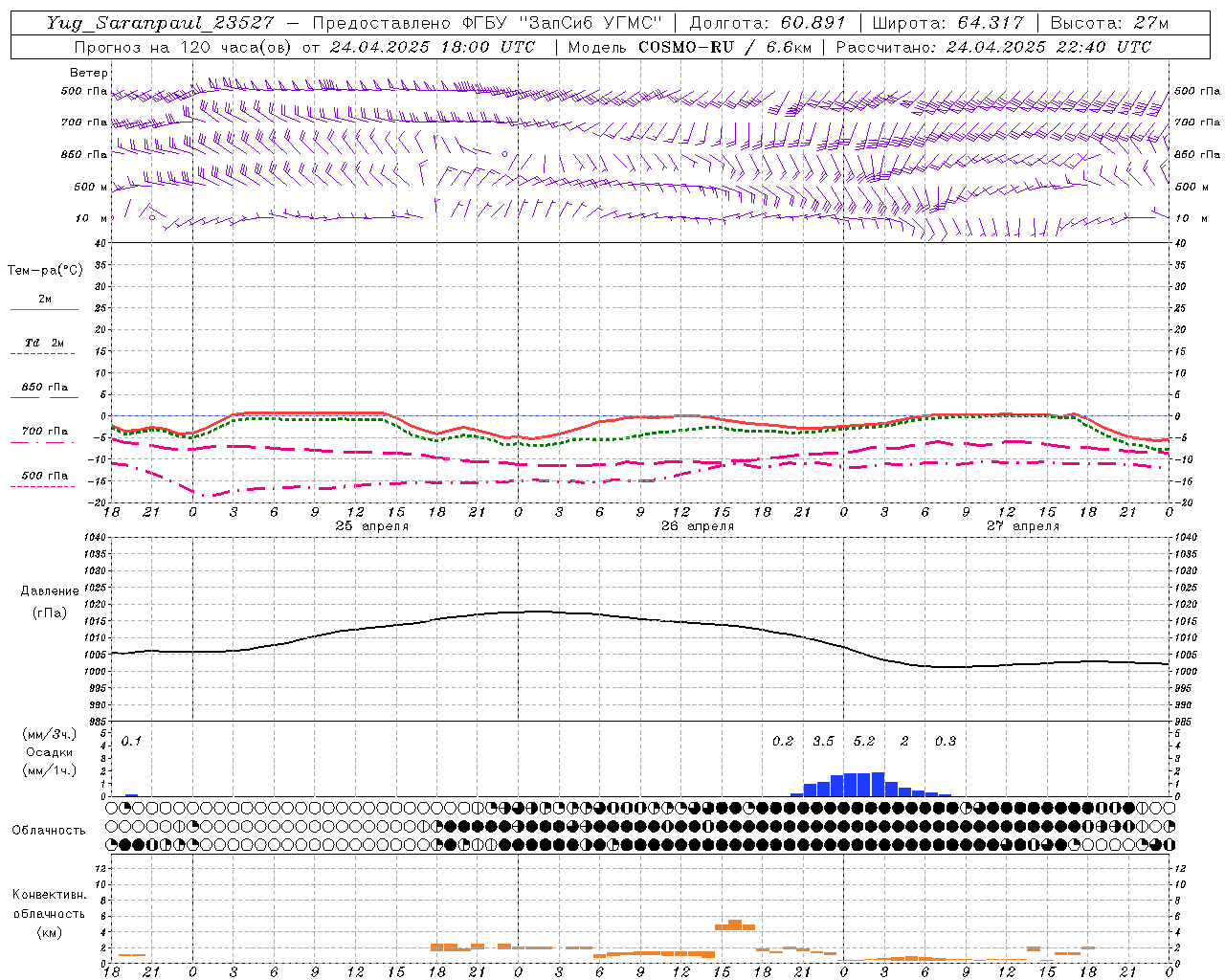Click the 5.2 precipitation total value
Viewport: 1225px width, 980px height.
(x=864, y=741)
